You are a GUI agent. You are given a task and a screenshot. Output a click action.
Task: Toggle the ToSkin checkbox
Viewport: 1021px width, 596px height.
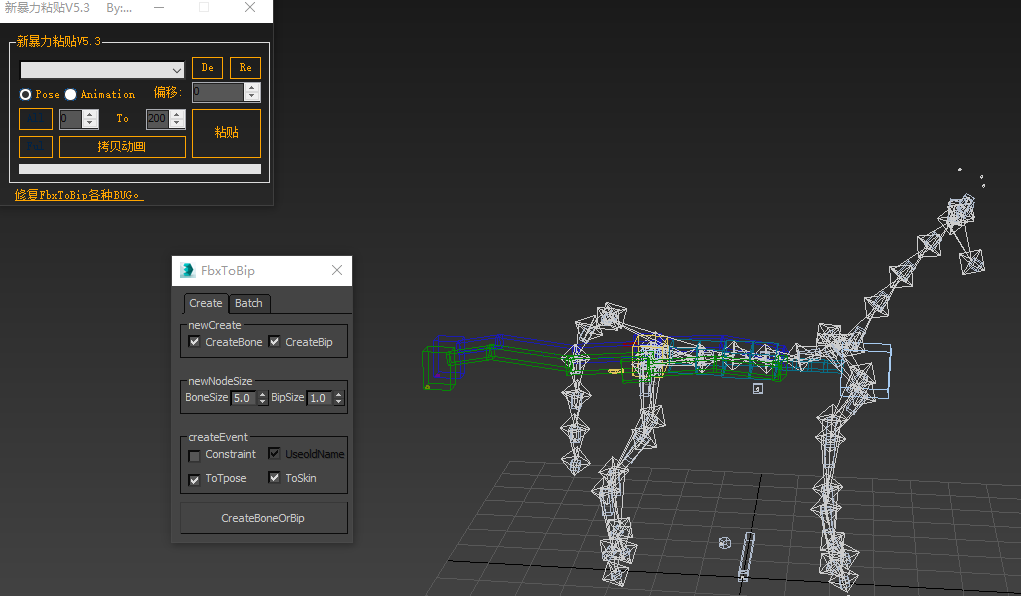click(x=274, y=478)
